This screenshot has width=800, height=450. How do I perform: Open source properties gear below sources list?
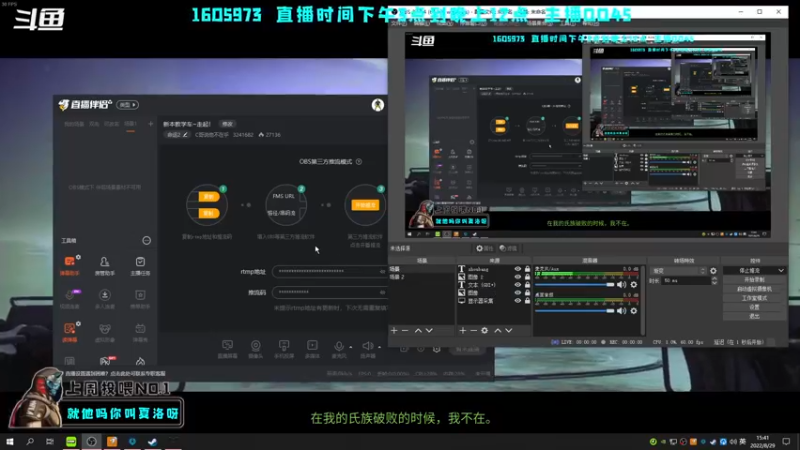[x=485, y=331]
